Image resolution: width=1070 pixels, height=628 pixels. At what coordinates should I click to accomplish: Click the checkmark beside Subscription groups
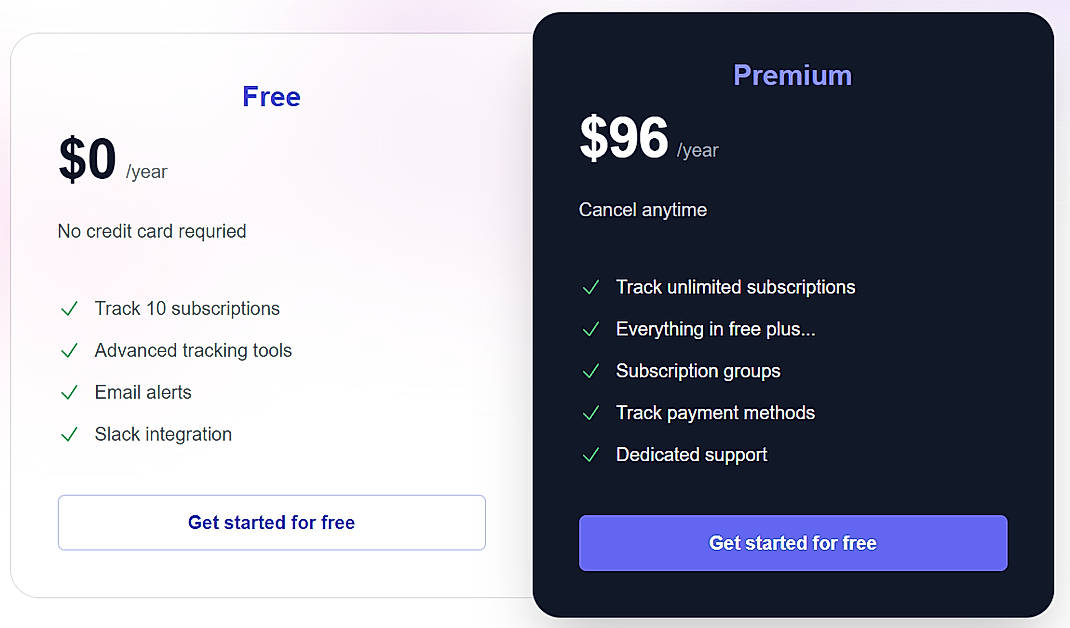pyautogui.click(x=591, y=371)
